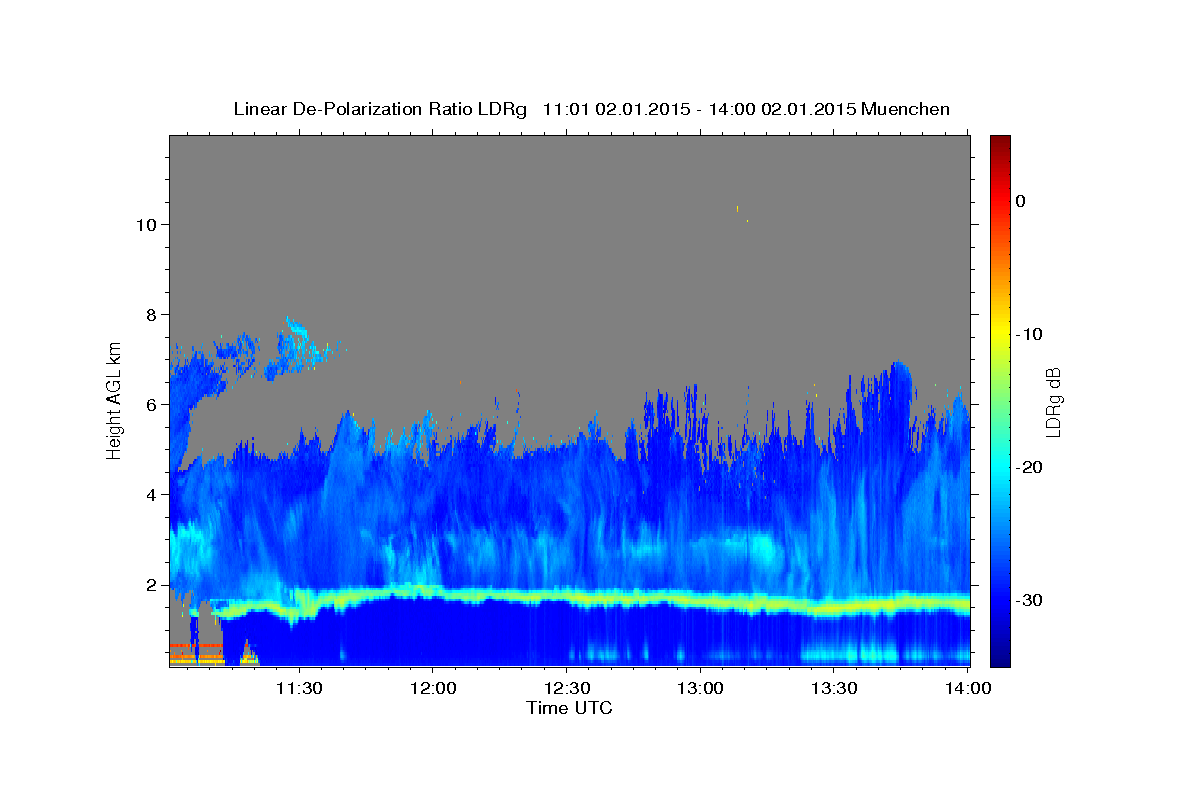Click the 11:30 time axis label
This screenshot has height=800, width=1200.
[299, 688]
